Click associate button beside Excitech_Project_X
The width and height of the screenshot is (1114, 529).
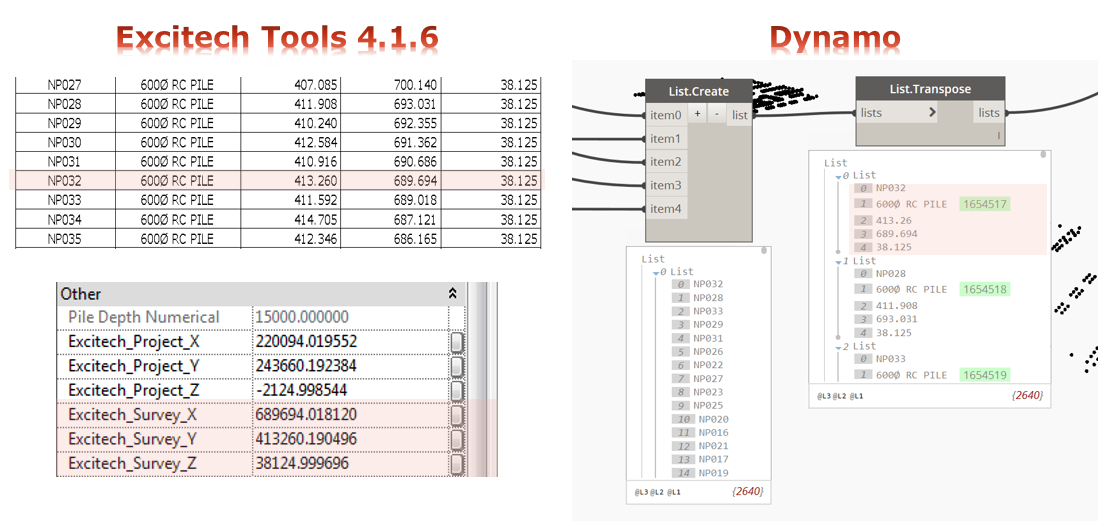(458, 342)
